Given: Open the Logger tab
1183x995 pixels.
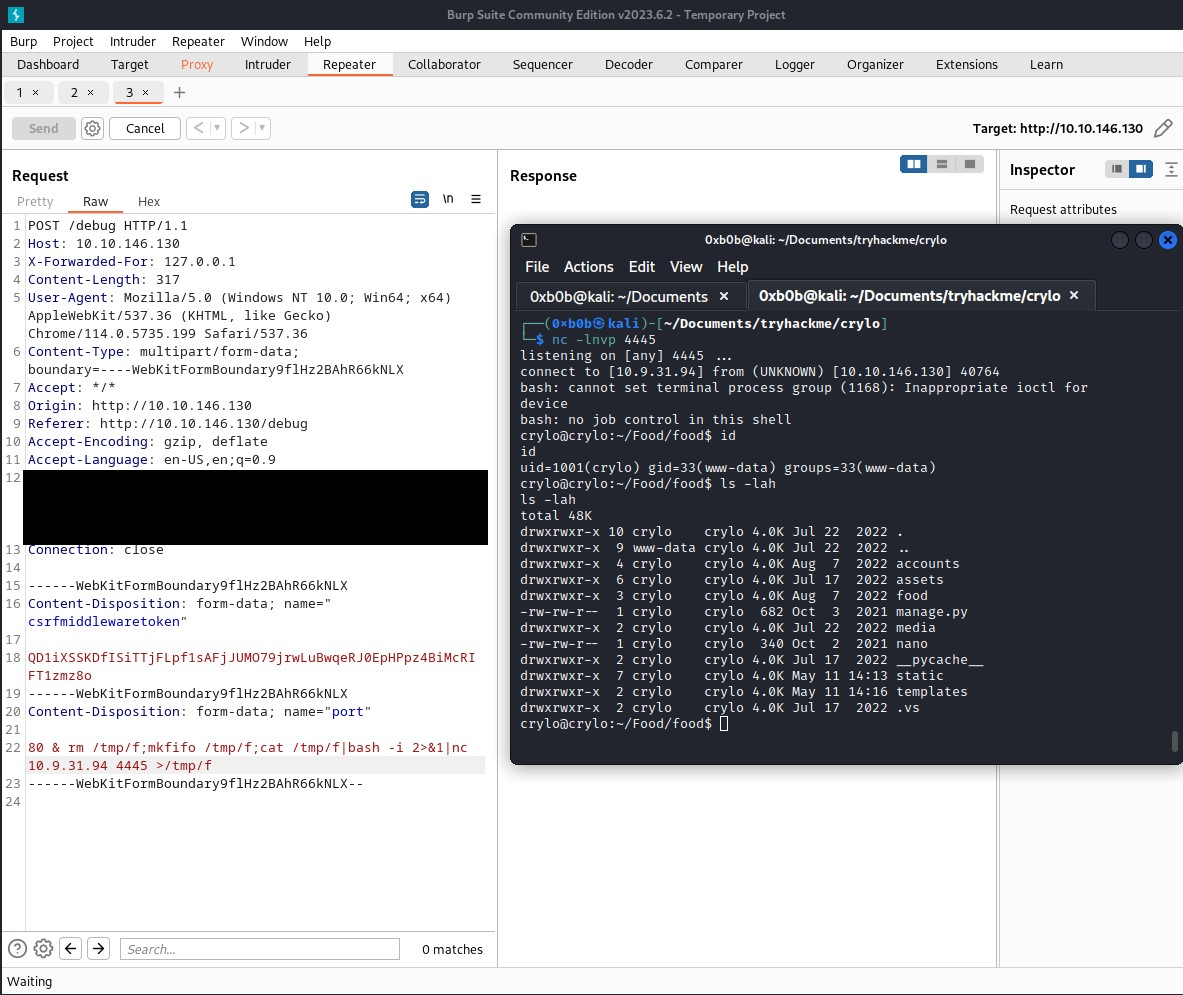Looking at the screenshot, I should point(794,65).
